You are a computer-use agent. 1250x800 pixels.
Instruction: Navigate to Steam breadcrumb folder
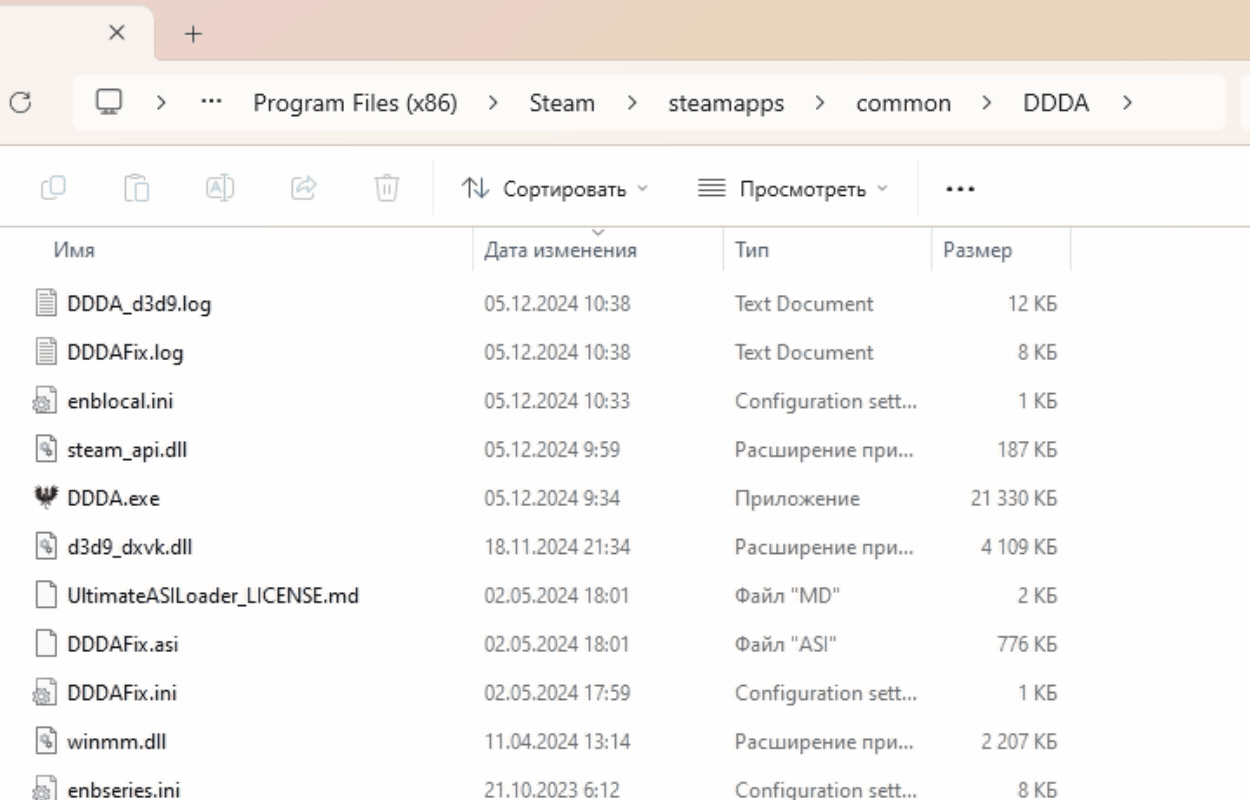pyautogui.click(x=562, y=103)
